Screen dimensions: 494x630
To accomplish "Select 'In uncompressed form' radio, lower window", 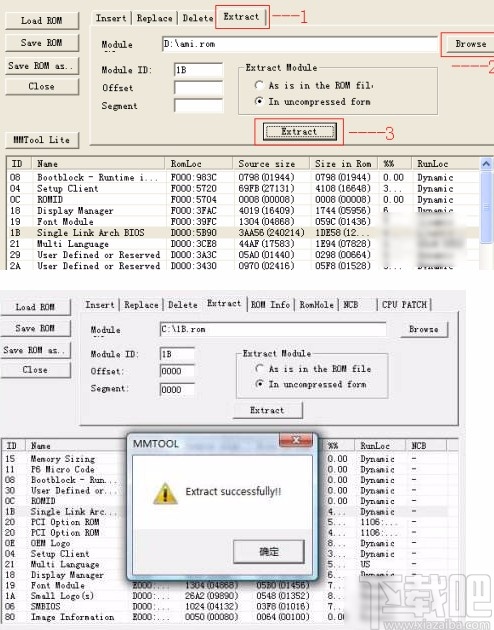I will click(259, 384).
